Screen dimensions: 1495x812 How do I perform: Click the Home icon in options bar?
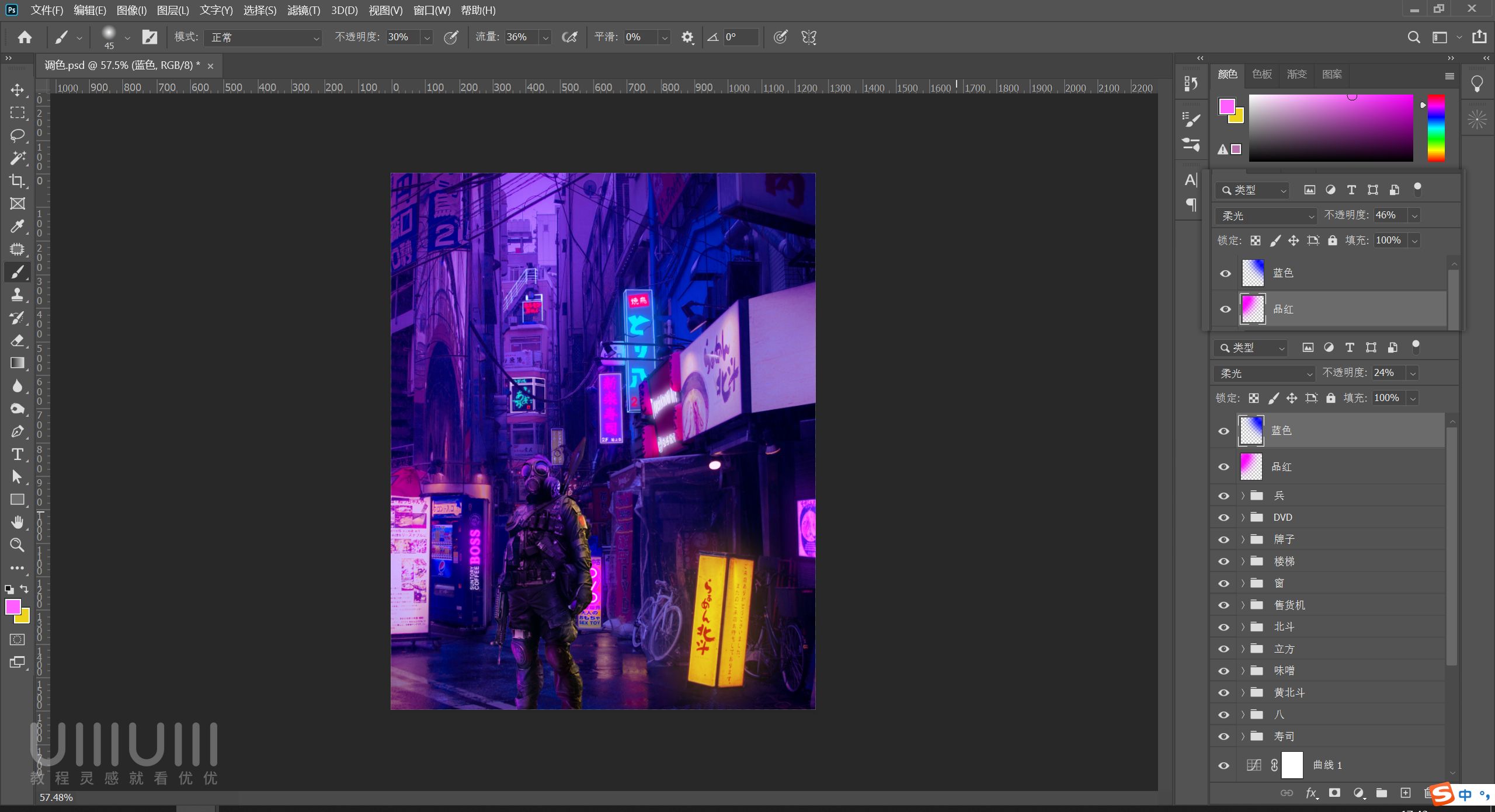(25, 37)
